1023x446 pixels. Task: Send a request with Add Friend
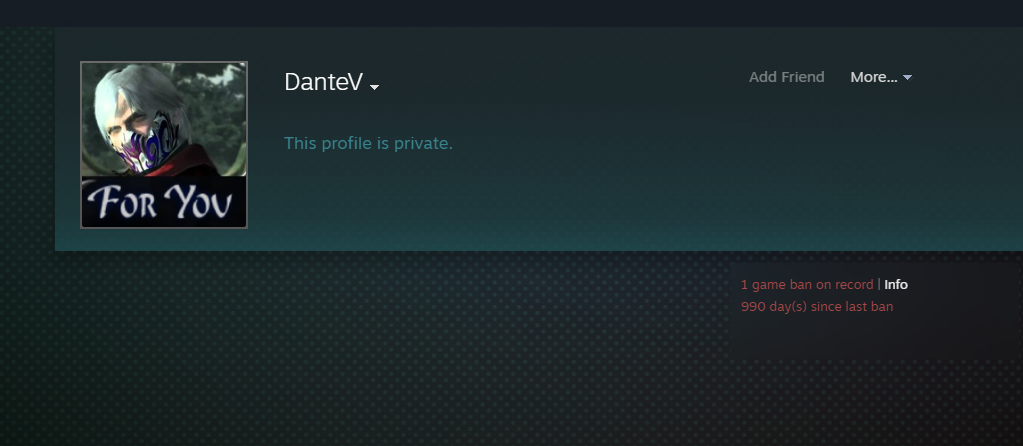click(x=786, y=77)
